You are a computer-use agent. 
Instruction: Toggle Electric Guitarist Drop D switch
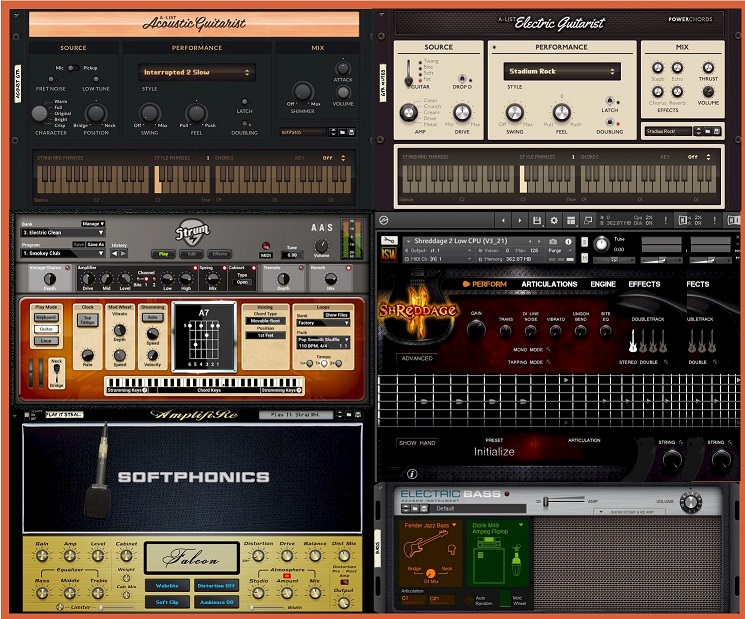[462, 78]
